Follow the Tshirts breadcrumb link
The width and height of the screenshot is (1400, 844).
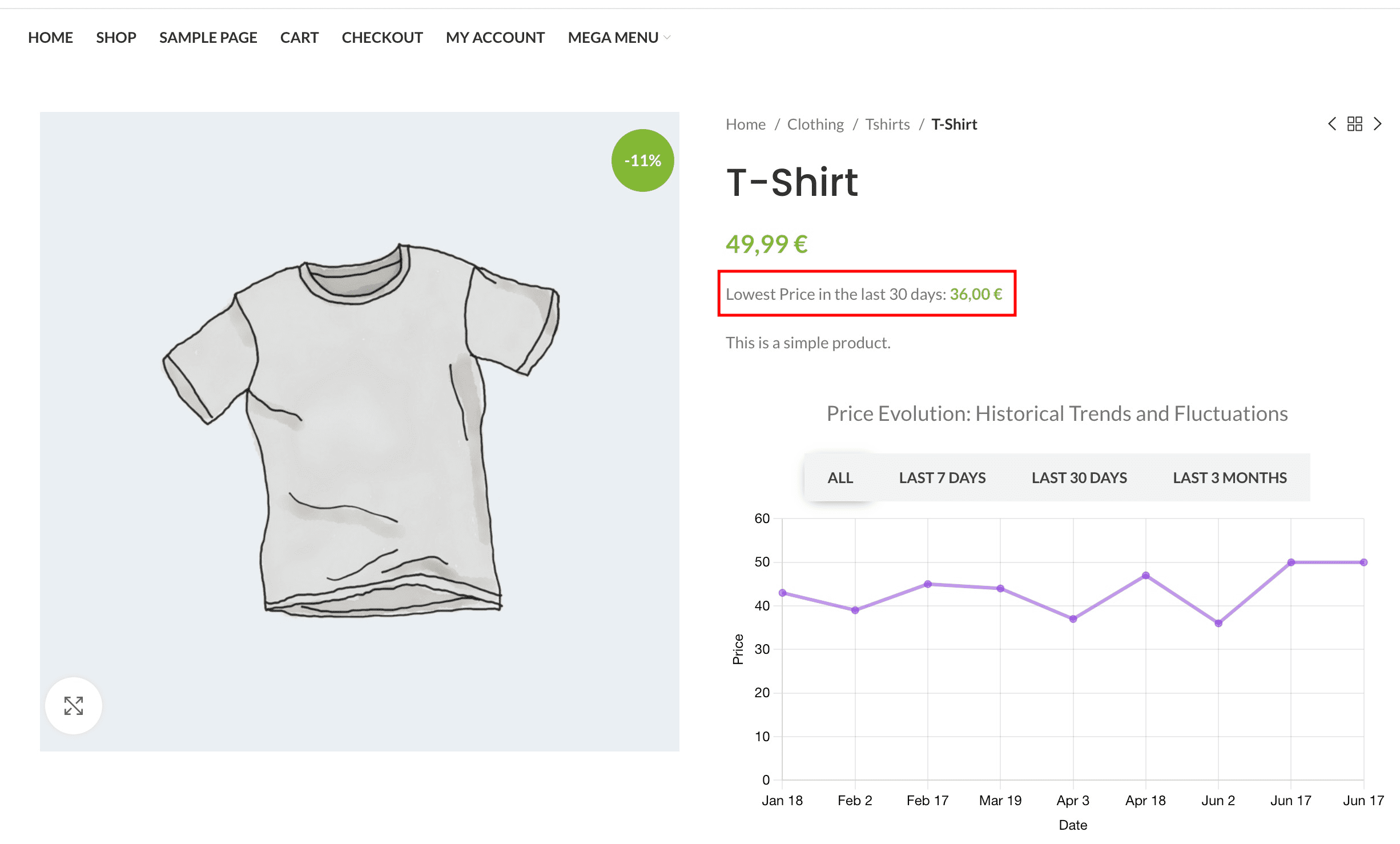[x=887, y=124]
